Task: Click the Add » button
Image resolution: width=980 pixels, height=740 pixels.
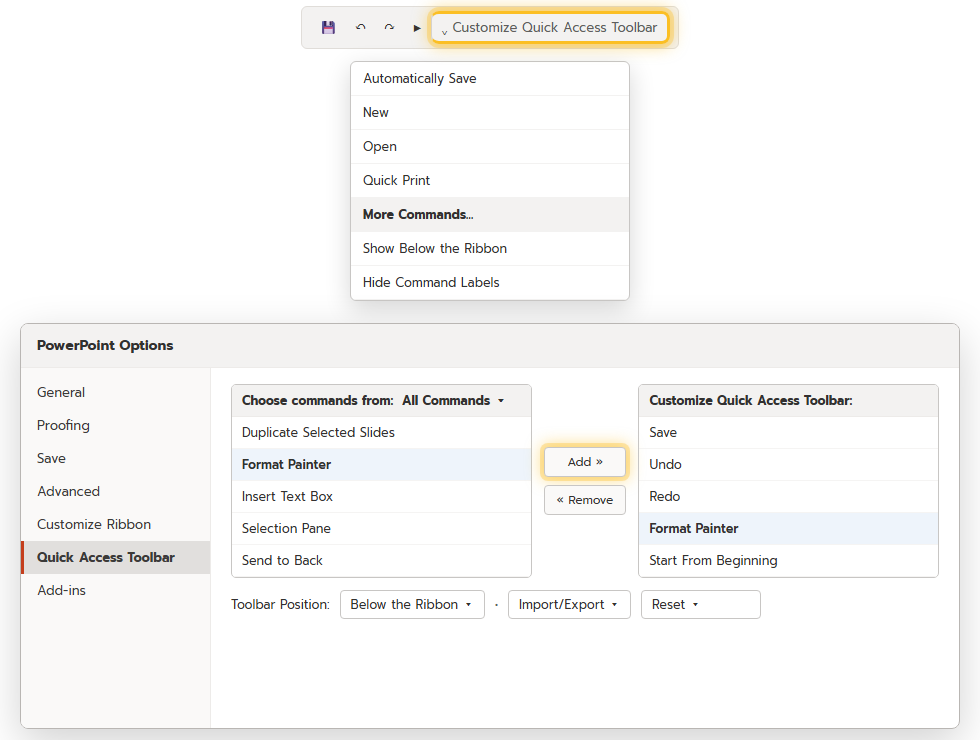Action: coord(584,462)
